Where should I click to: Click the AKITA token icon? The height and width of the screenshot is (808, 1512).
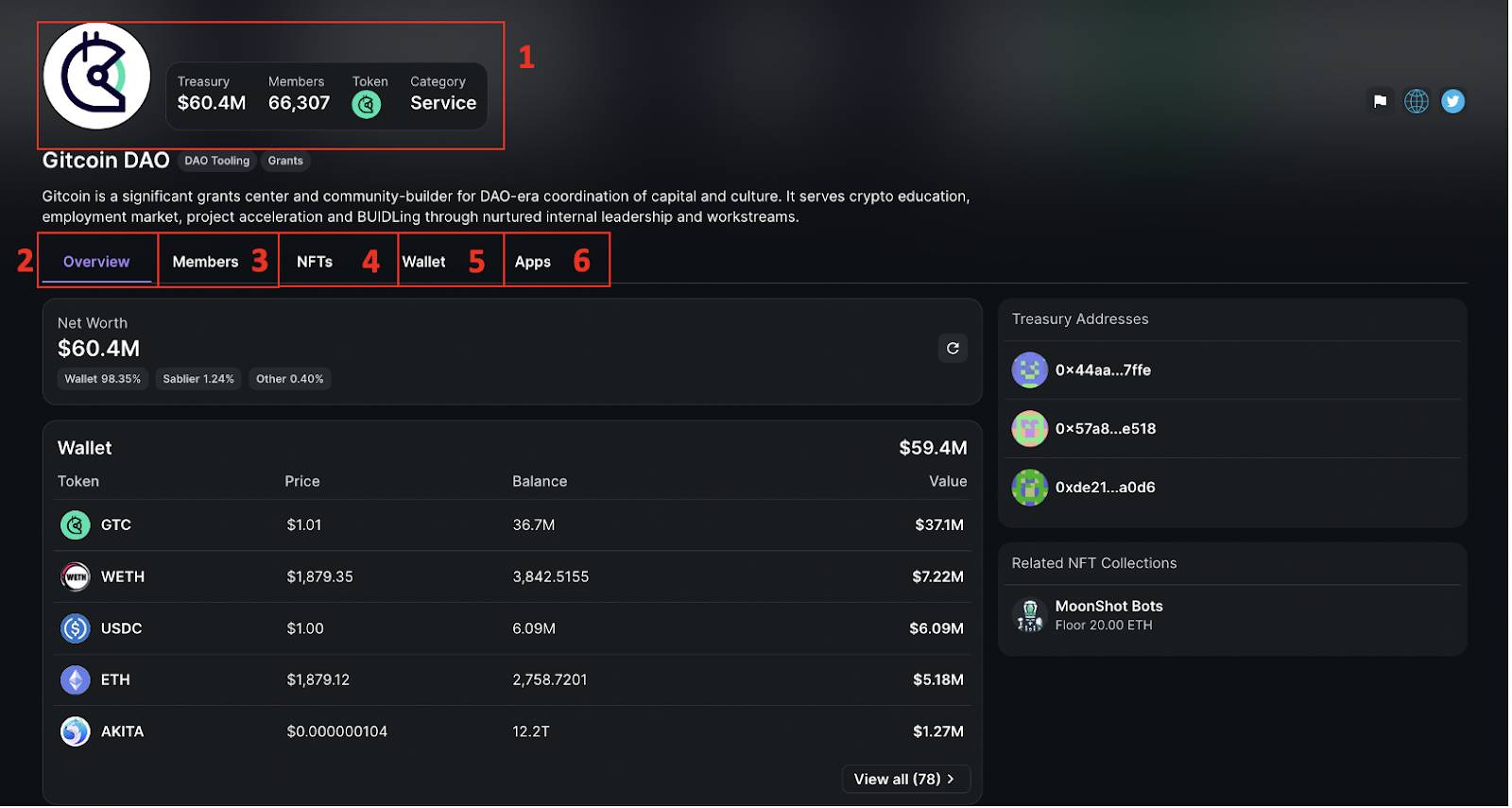[x=76, y=731]
